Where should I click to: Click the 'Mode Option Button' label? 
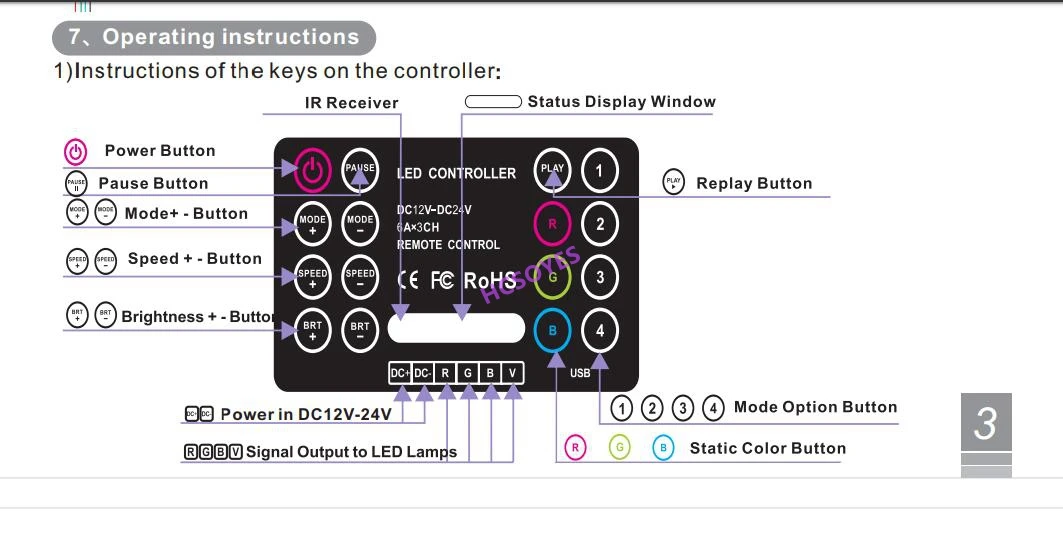tap(816, 407)
